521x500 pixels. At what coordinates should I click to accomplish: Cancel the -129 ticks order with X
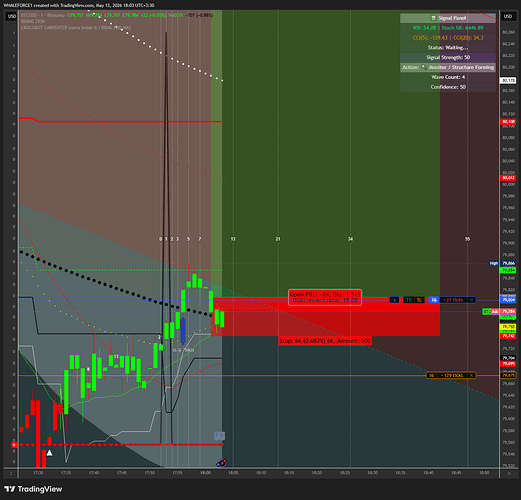point(472,375)
